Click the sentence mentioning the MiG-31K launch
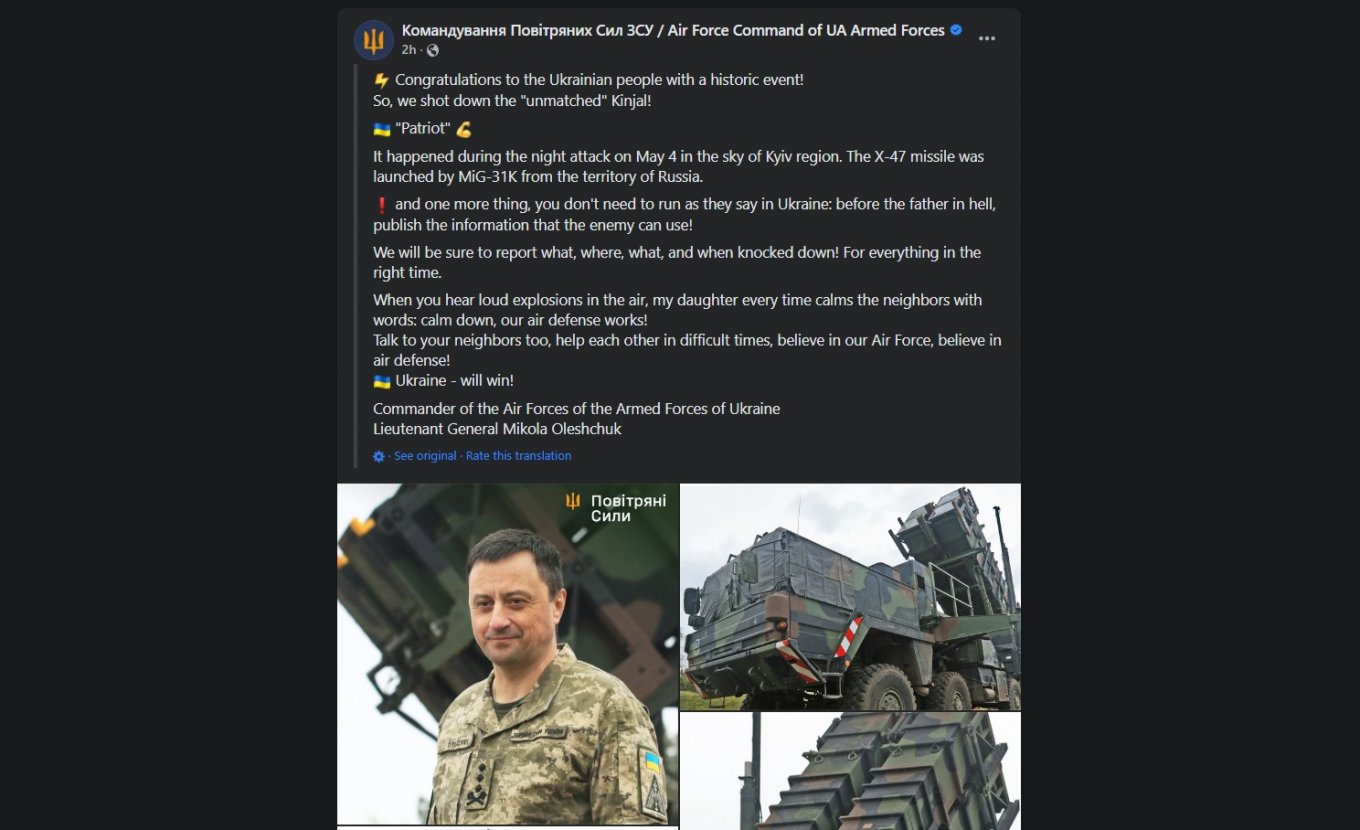The width and height of the screenshot is (1360, 830). 678,166
